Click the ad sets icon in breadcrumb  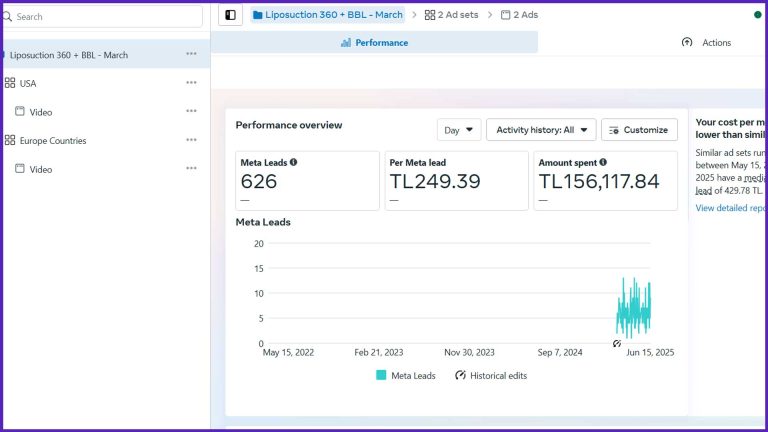[x=430, y=15]
